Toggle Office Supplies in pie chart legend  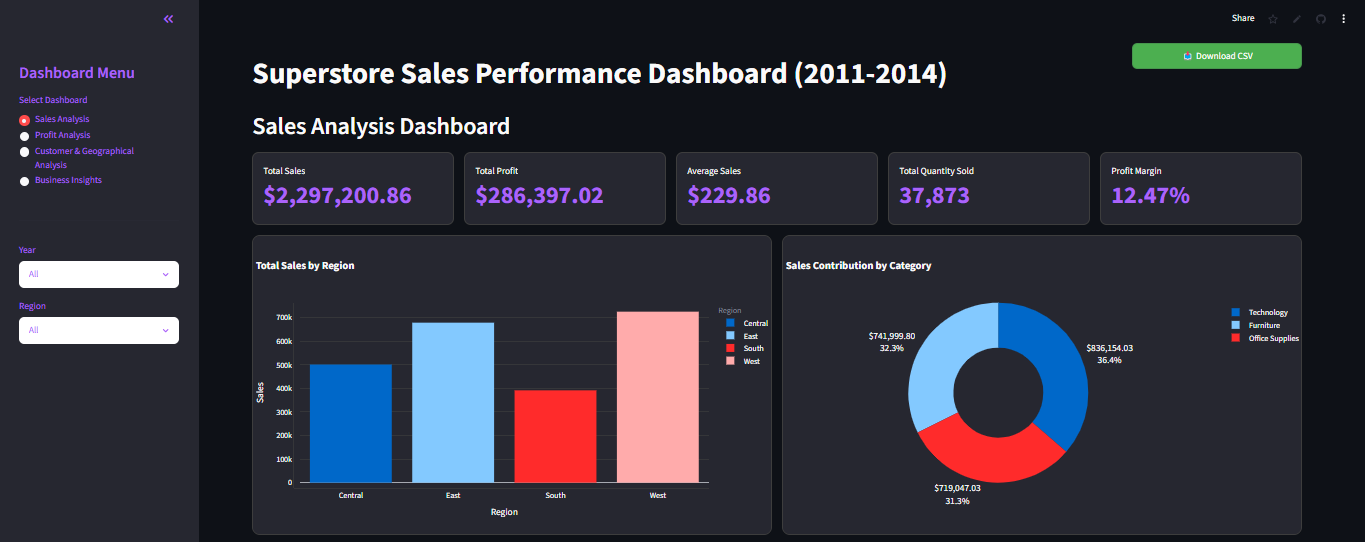(1265, 338)
